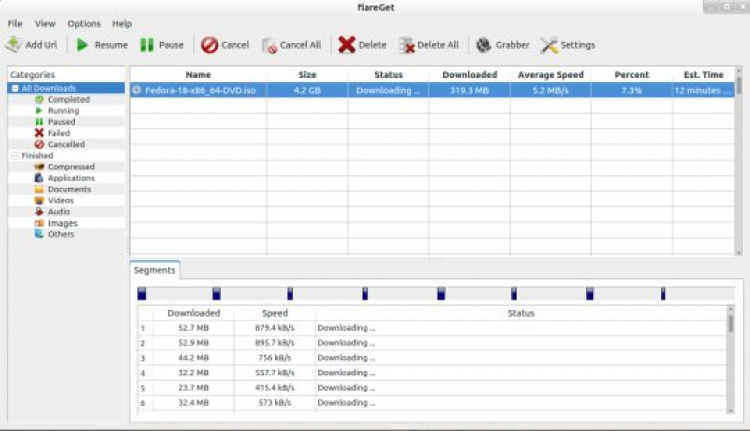Collapse the All Downloads tree node
Image resolution: width=750 pixels, height=431 pixels.
click(15, 89)
